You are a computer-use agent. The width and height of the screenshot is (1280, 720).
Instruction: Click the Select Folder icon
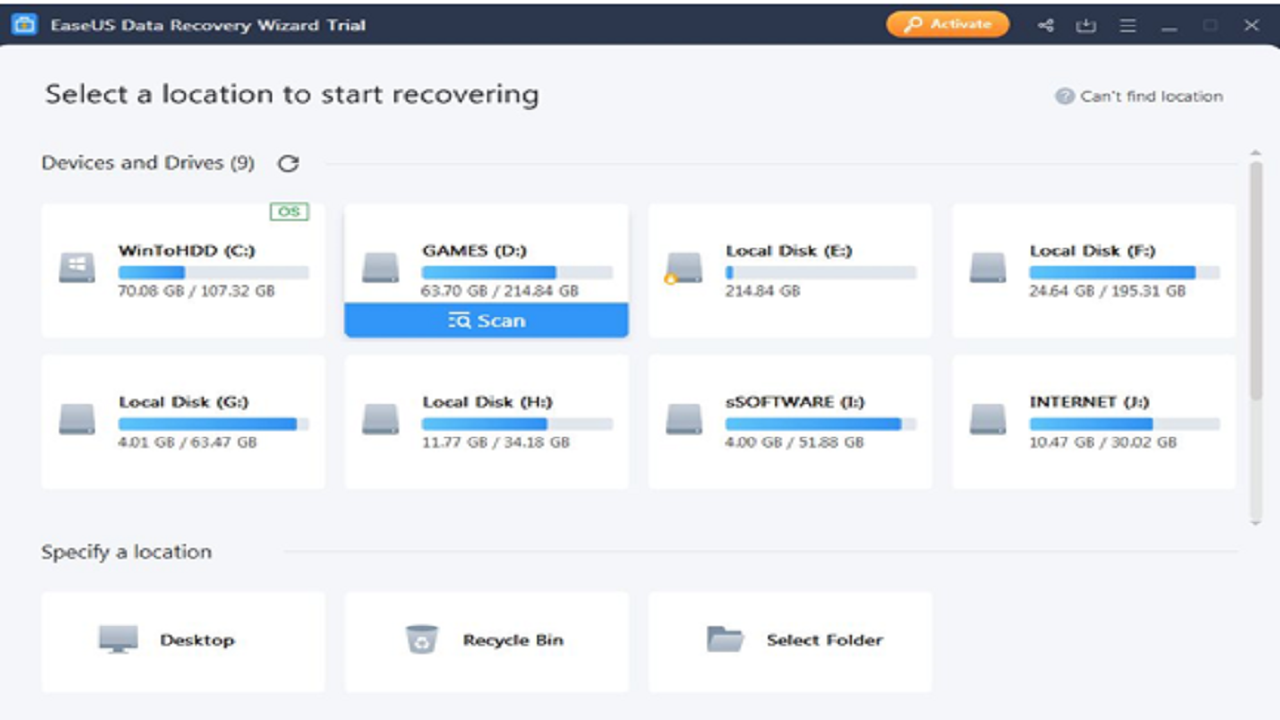(x=725, y=639)
